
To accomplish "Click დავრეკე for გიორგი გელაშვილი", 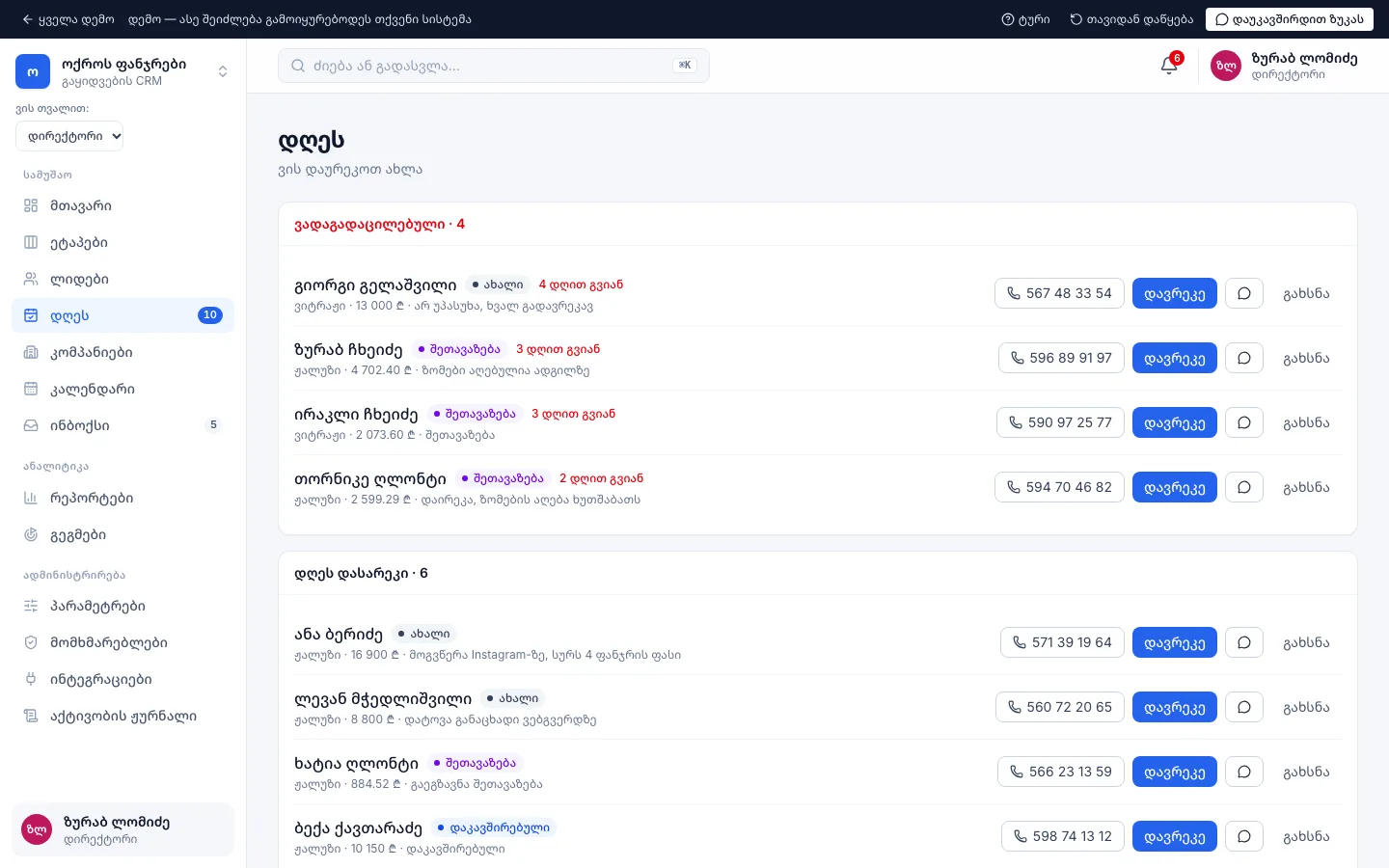I will coord(1175,293).
